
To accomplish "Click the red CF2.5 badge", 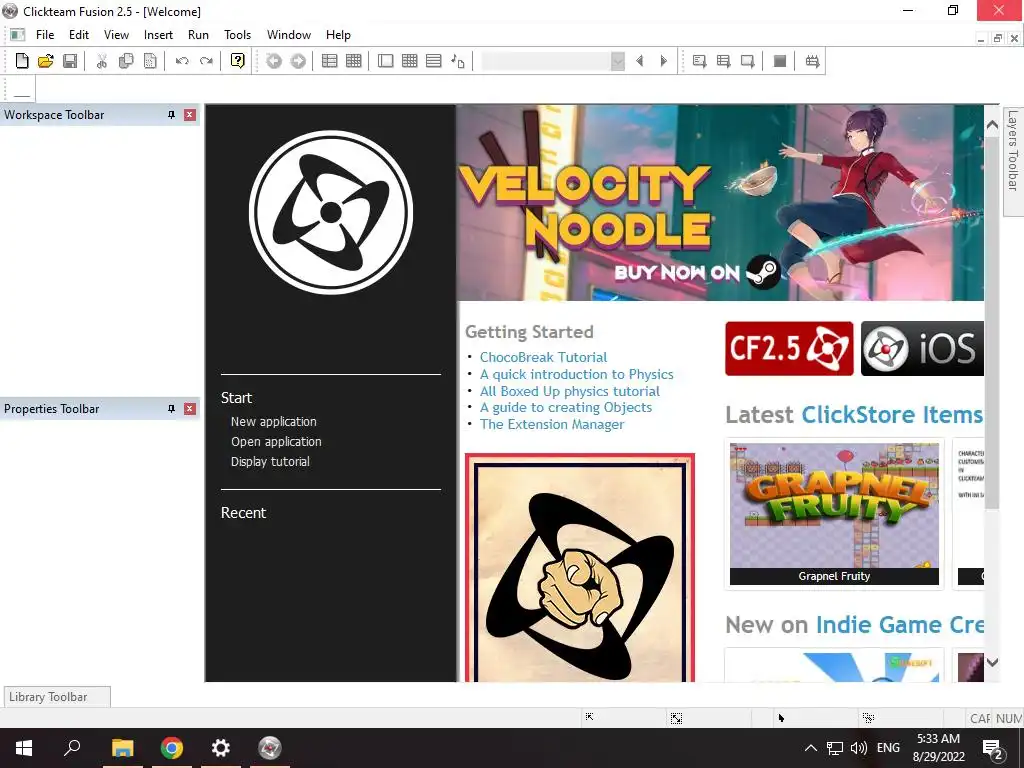I will point(789,348).
